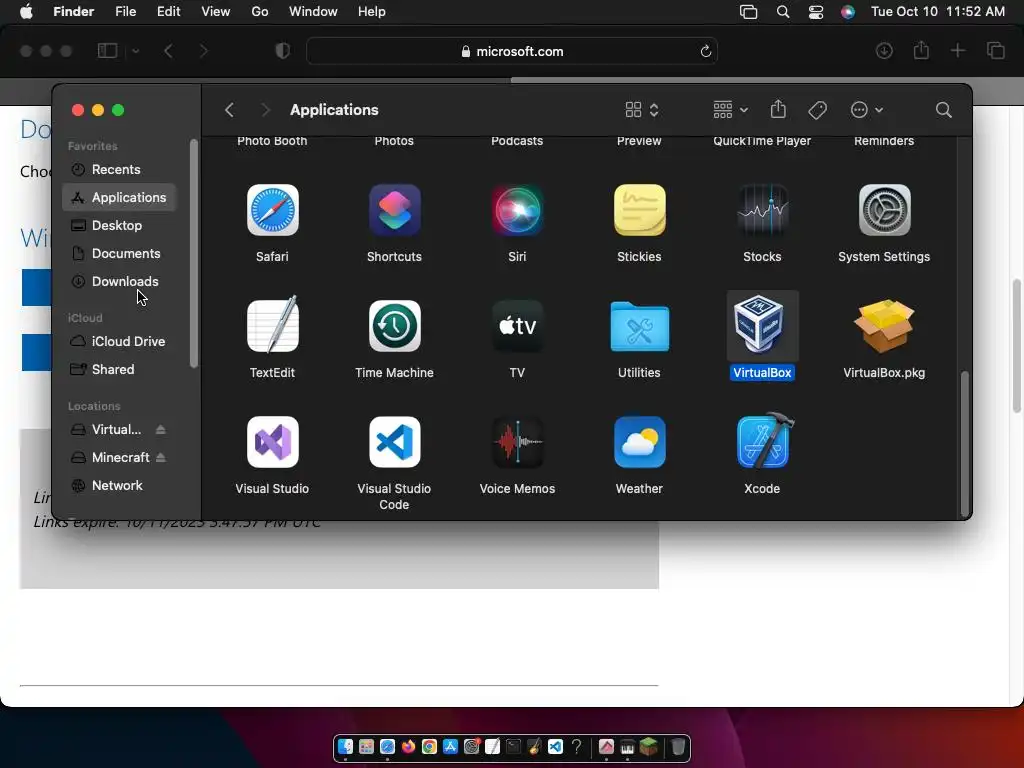
Task: Open GarageBand from the Dock
Action: tap(534, 746)
